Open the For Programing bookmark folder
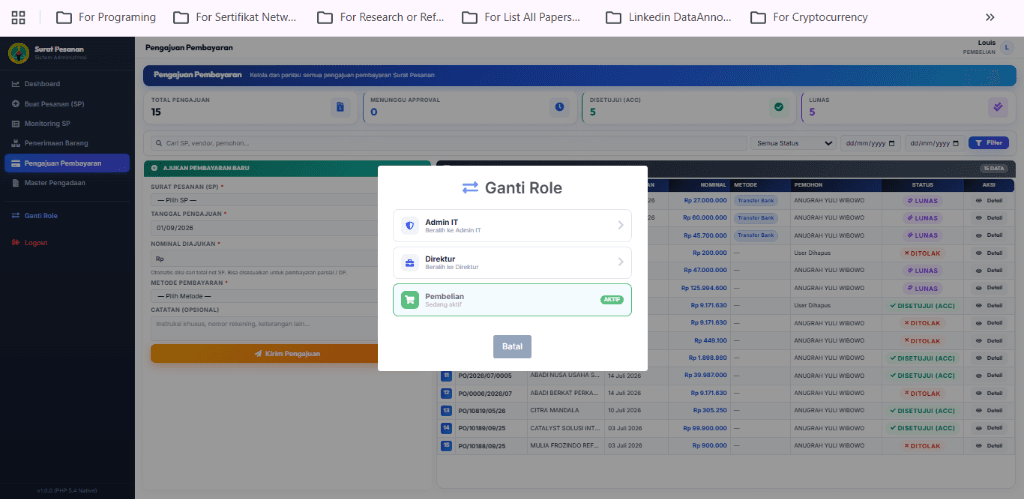Image resolution: width=1024 pixels, height=499 pixels. pos(106,18)
